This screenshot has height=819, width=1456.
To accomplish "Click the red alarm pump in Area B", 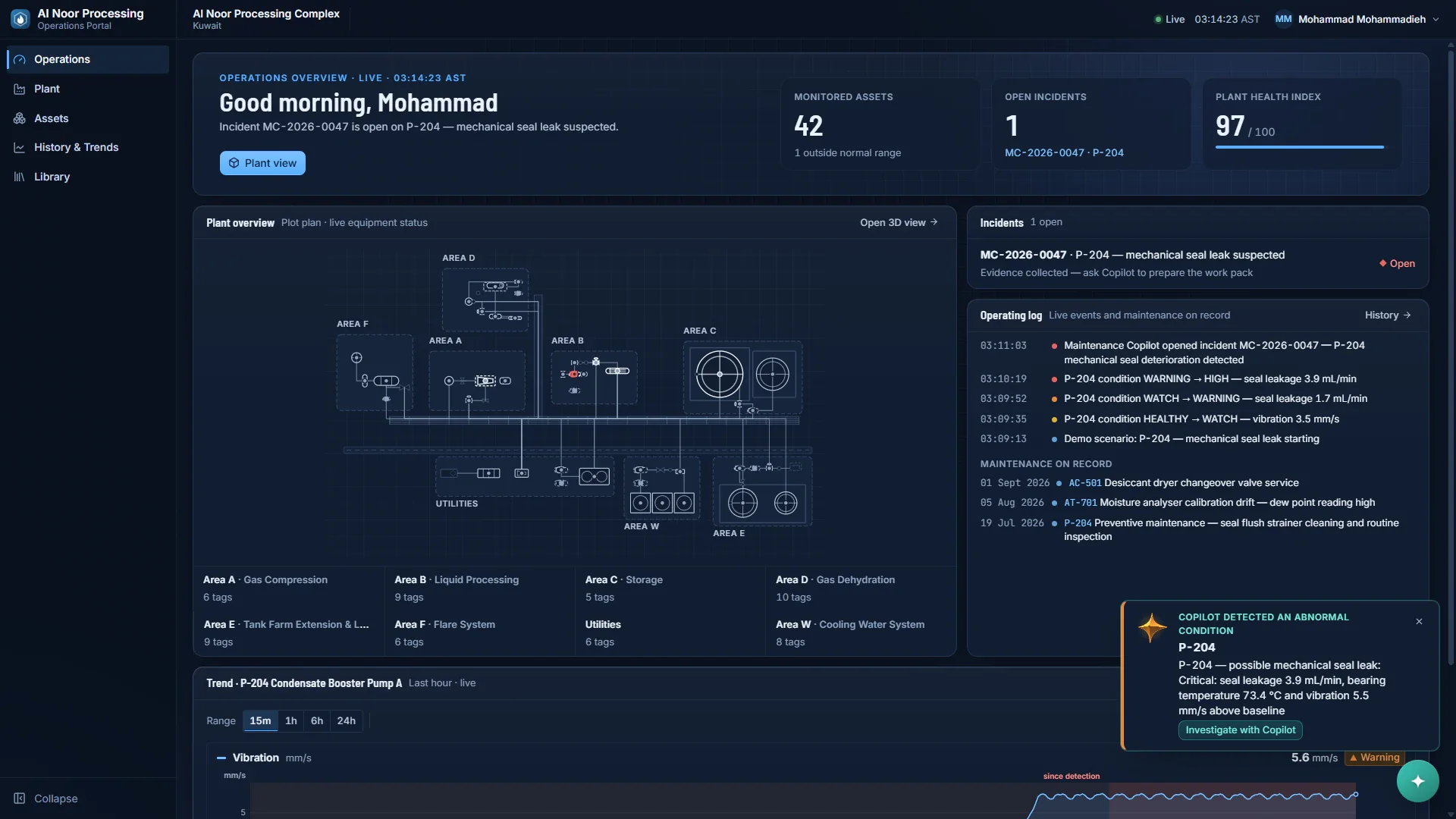I will point(574,374).
